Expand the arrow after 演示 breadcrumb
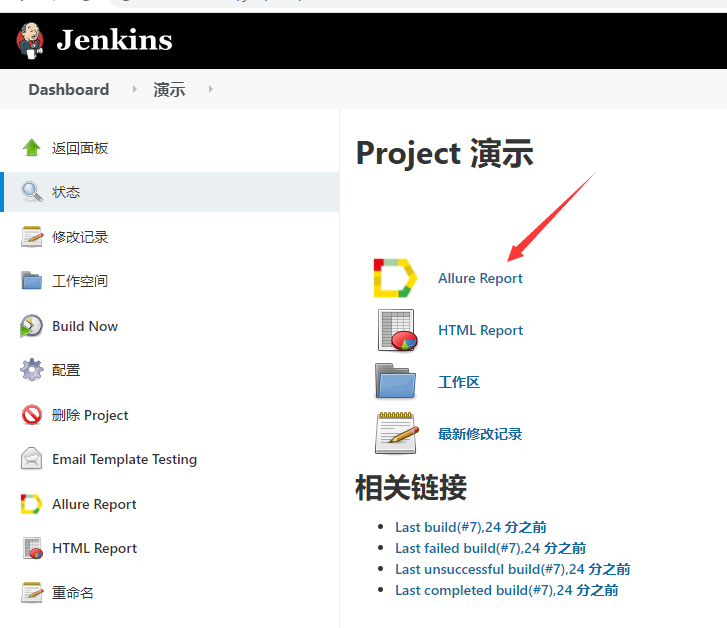Screen dimensions: 727x628 point(210,89)
